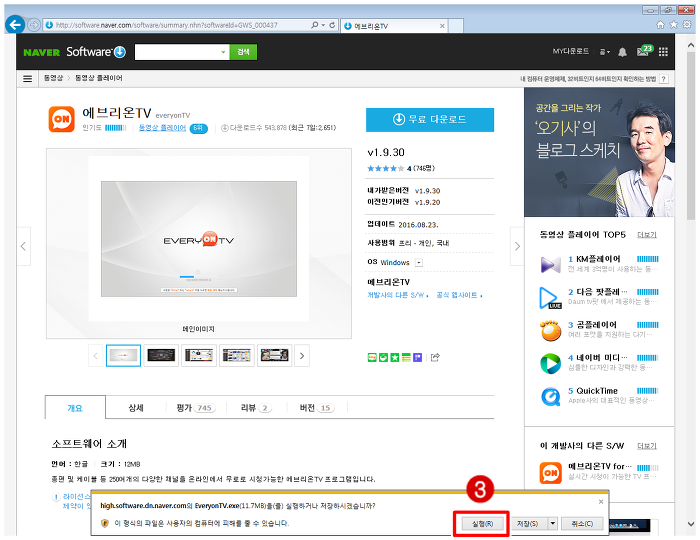Switch to the 상세 tab
The height and width of the screenshot is (540, 700).
(136, 407)
